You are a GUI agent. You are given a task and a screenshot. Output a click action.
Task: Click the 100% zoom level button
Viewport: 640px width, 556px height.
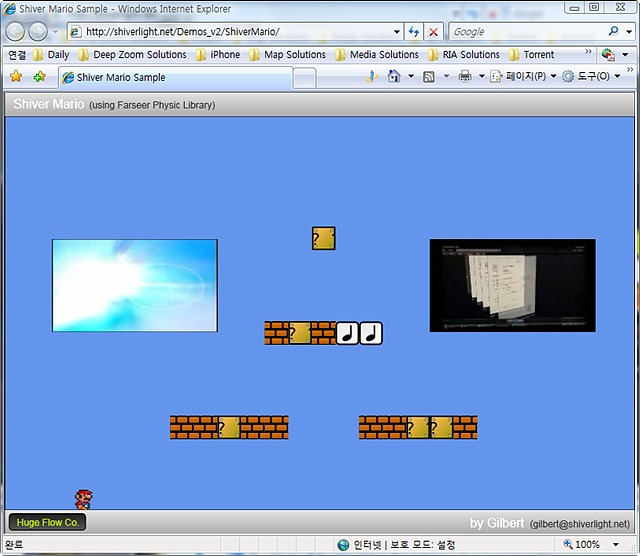582,544
